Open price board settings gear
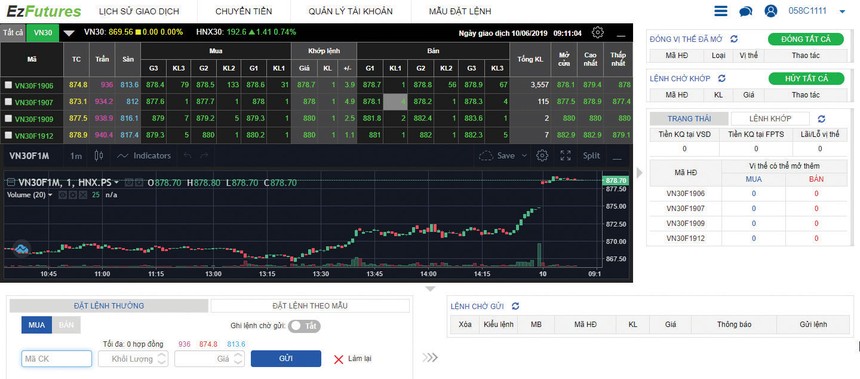860x379 pixels. point(598,32)
